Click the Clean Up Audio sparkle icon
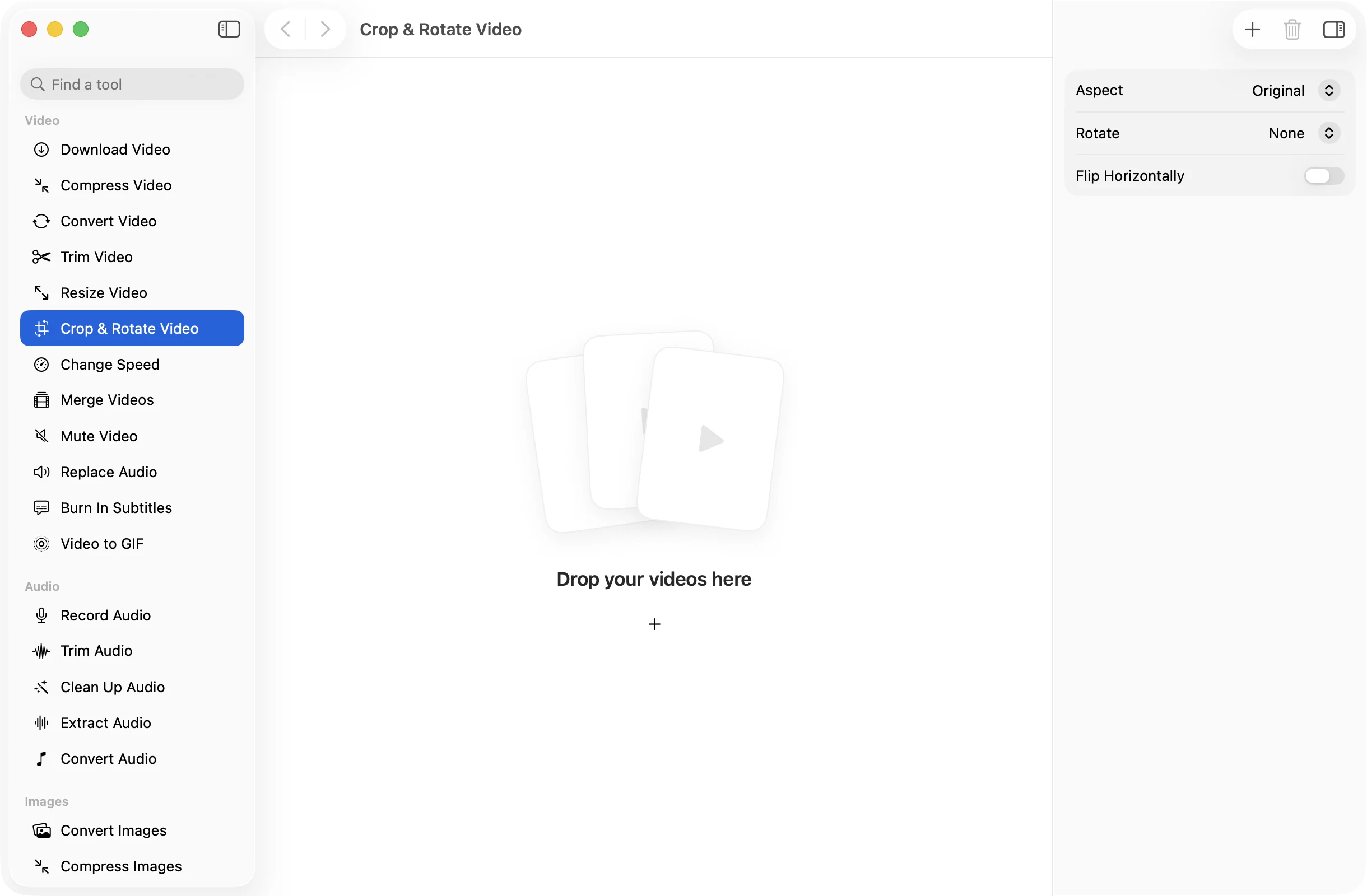This screenshot has height=896, width=1367. coord(41,687)
